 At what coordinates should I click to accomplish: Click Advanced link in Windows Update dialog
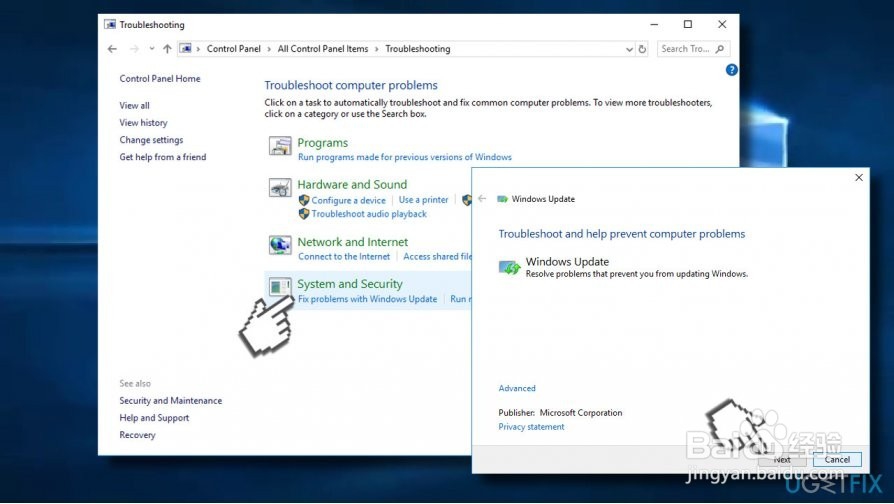pyautogui.click(x=517, y=388)
